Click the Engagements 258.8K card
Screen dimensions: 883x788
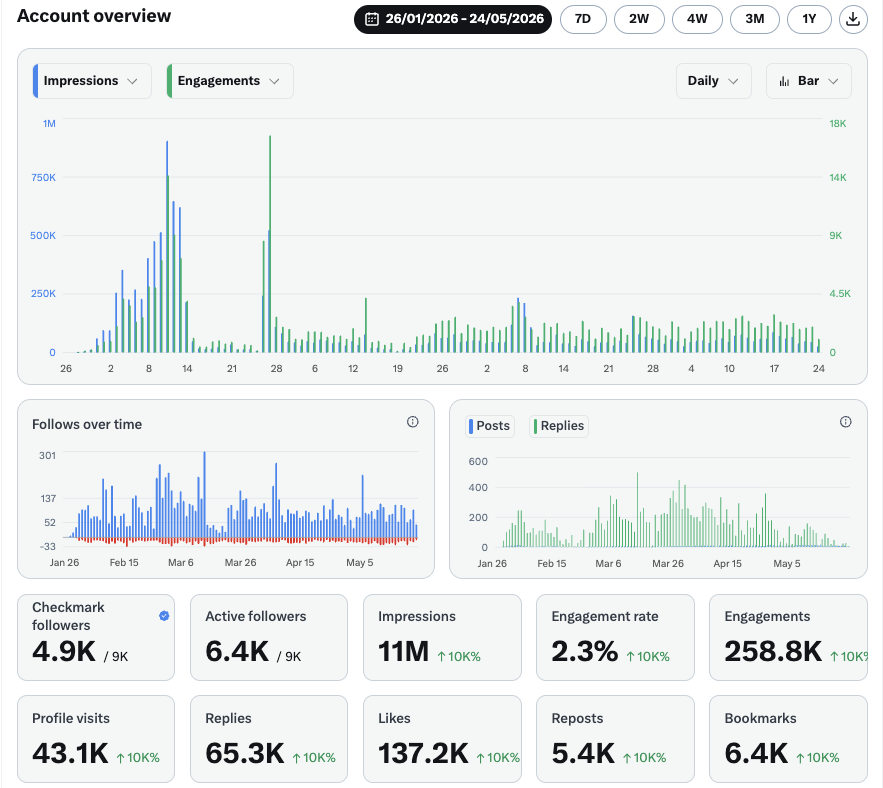[788, 637]
